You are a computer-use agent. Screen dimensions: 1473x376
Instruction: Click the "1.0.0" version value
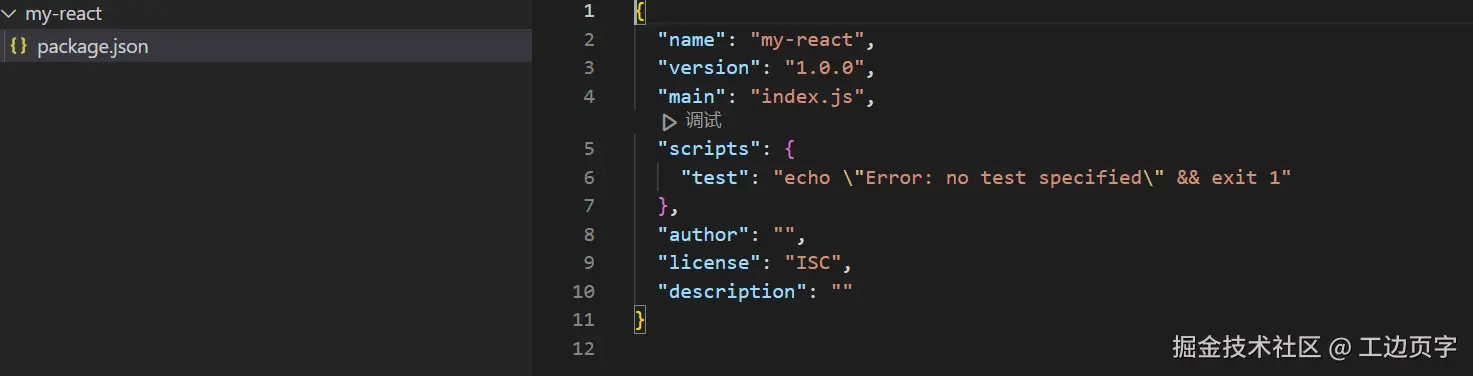click(825, 68)
